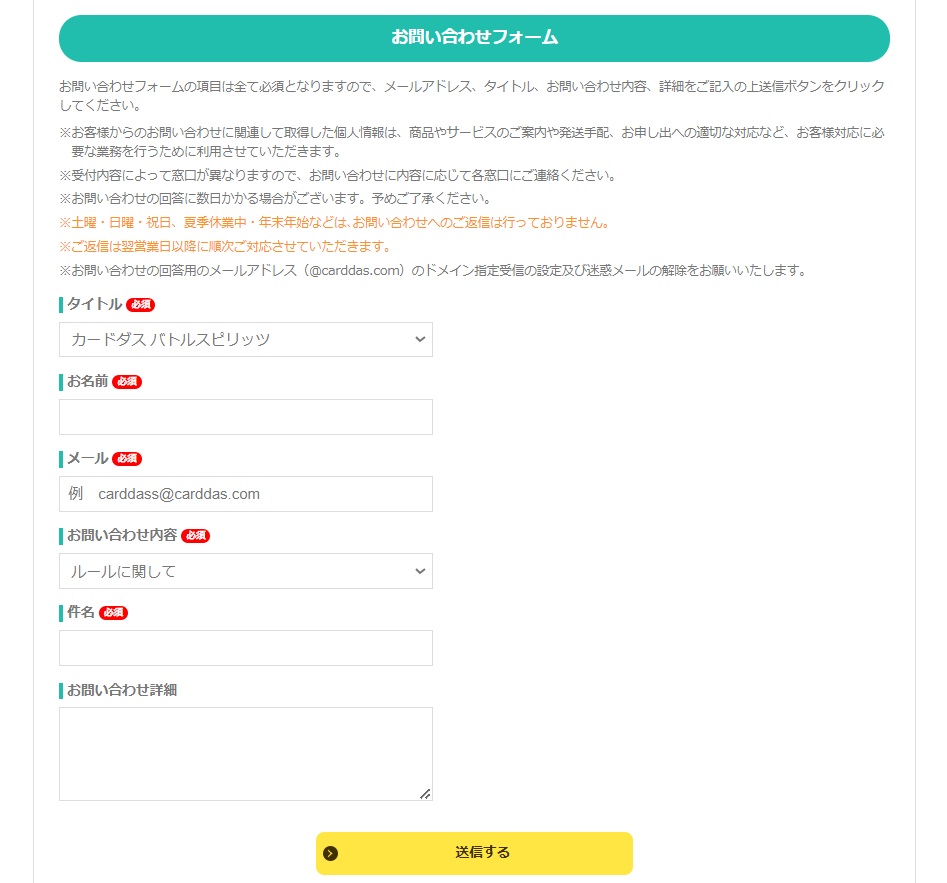The height and width of the screenshot is (883, 947).
Task: Click the お問い合わせ詳細 field label
Action: 121,690
